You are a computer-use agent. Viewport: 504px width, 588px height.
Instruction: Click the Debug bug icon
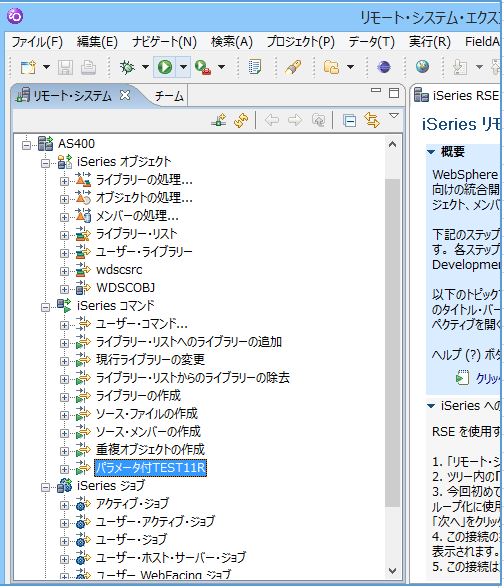click(127, 68)
